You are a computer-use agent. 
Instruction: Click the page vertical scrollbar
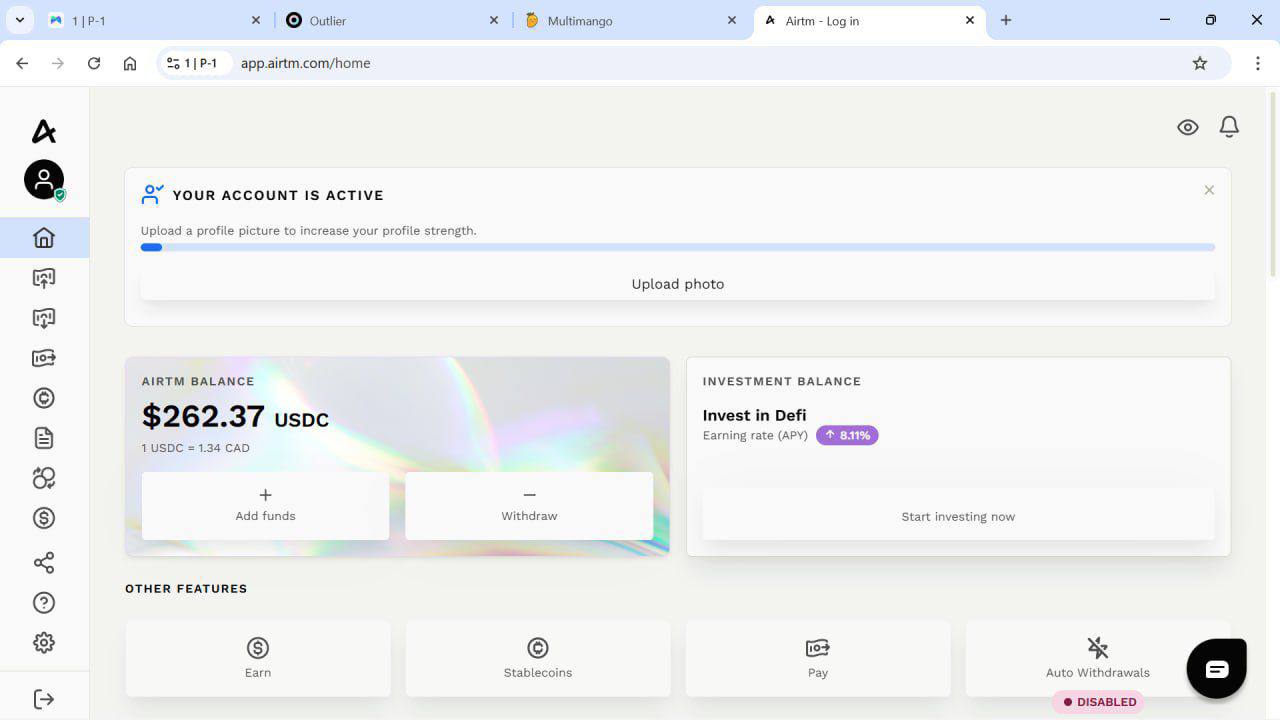[1273, 185]
